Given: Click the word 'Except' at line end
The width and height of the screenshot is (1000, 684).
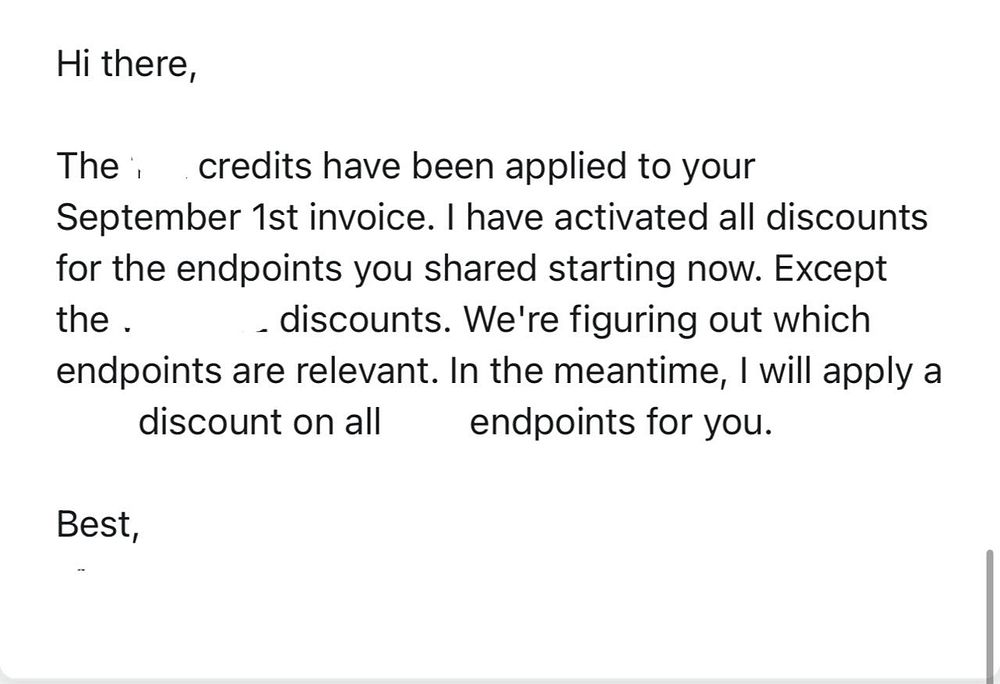Looking at the screenshot, I should pos(830,270).
